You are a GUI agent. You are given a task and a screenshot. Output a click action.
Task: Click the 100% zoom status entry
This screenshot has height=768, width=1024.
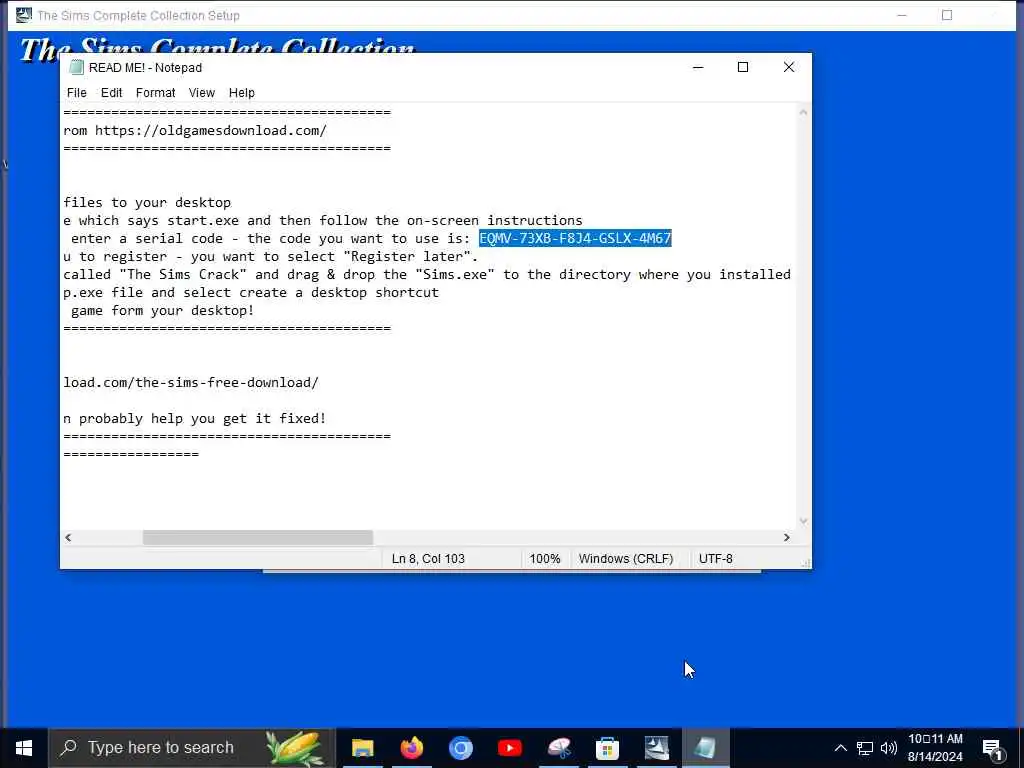545,559
